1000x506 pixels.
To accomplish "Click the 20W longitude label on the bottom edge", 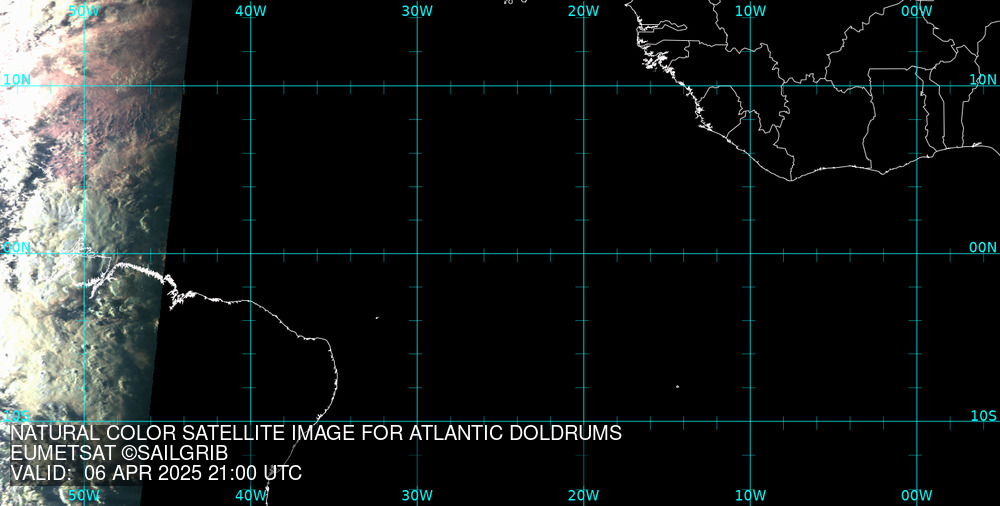I will point(584,495).
